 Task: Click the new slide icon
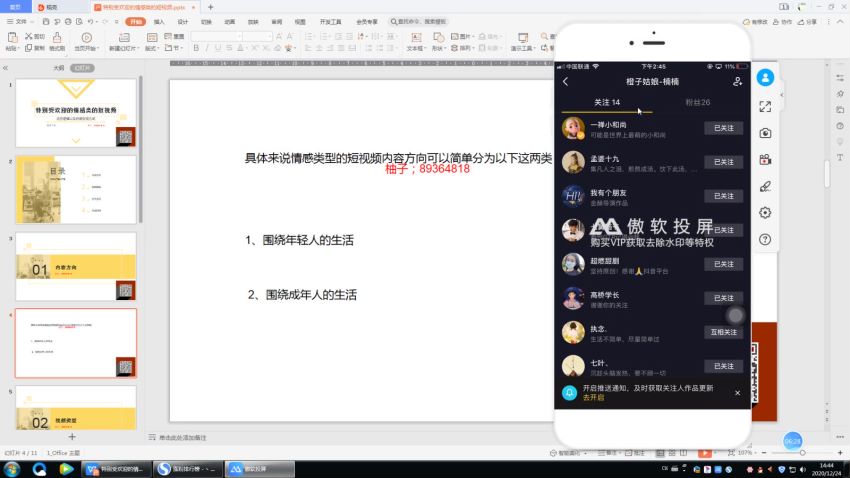[x=124, y=37]
